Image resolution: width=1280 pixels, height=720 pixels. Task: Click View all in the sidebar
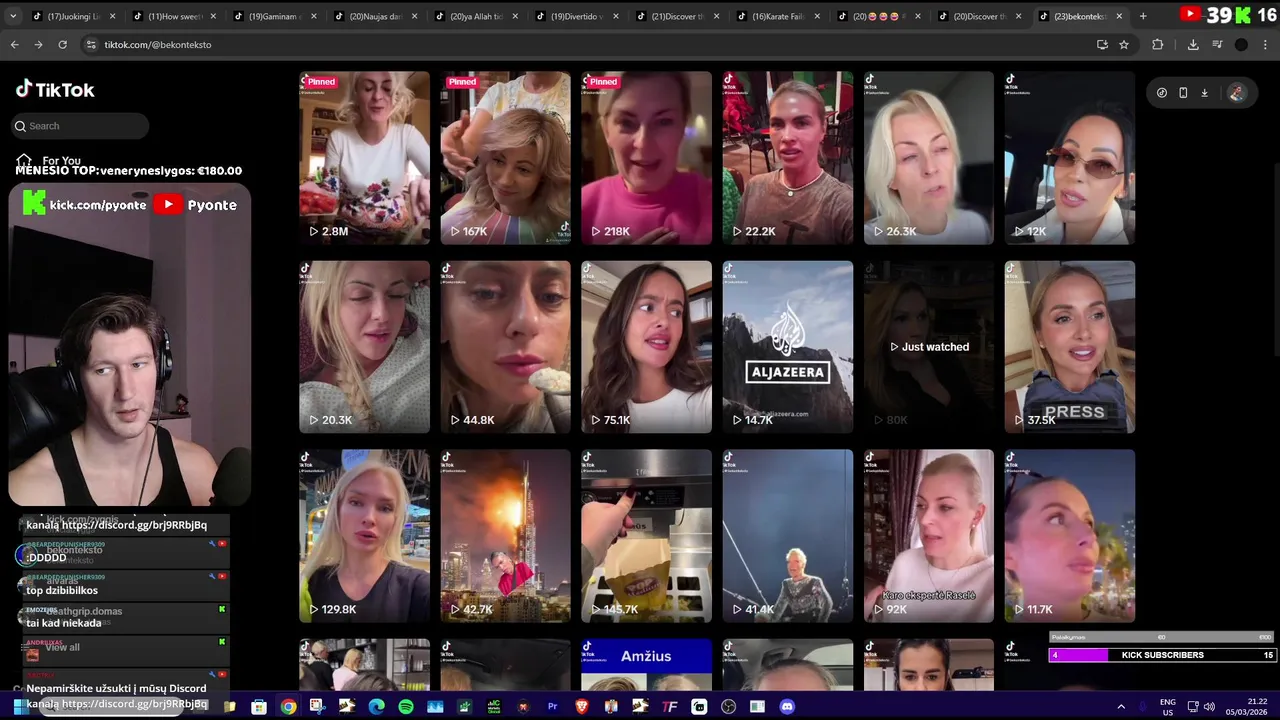pos(62,647)
